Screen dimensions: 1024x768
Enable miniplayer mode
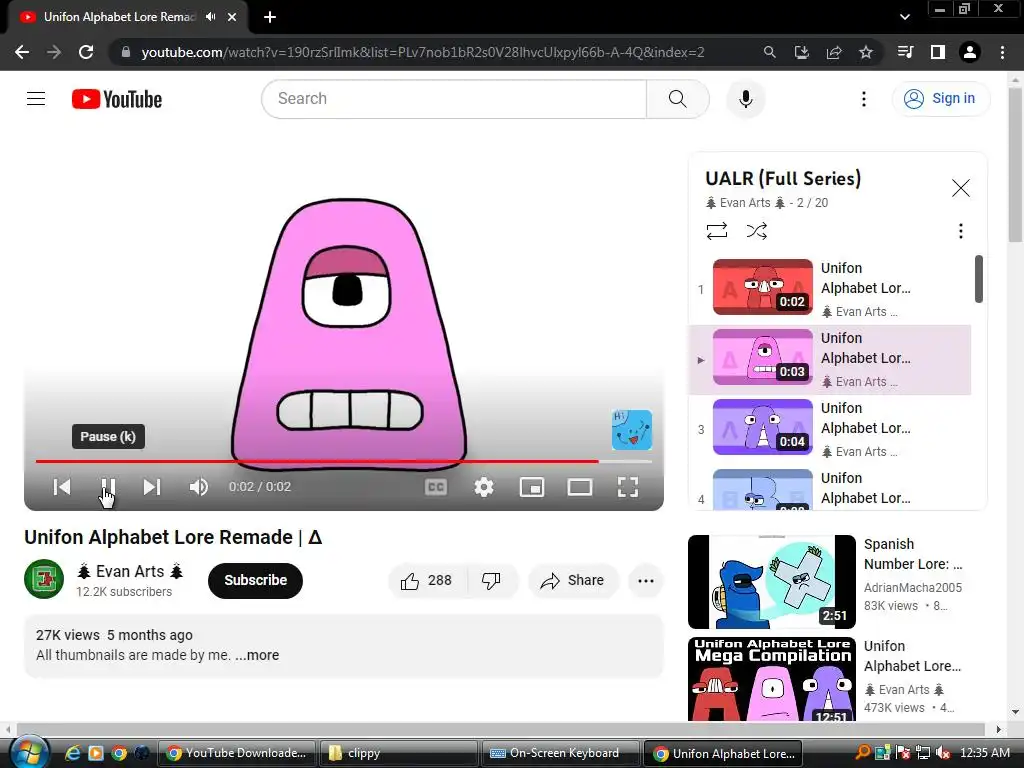(x=532, y=487)
